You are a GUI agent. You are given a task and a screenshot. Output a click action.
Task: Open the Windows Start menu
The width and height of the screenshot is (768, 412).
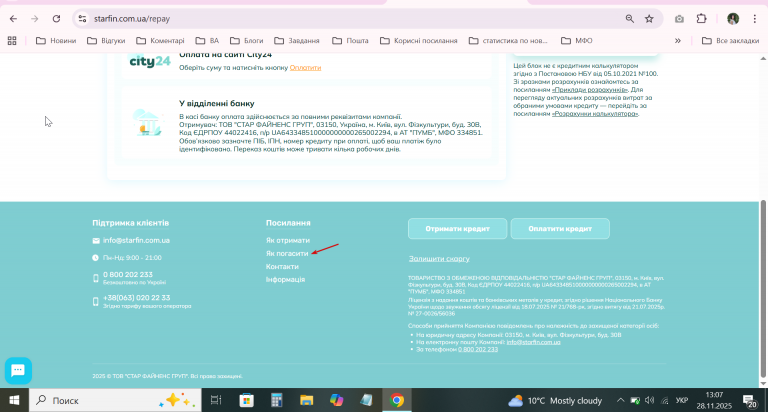[x=14, y=400]
